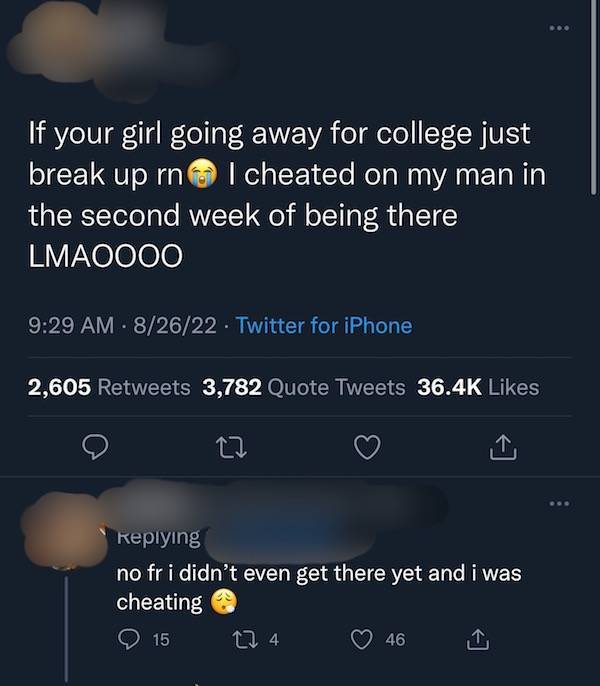Open more options for the main tweet
Viewport: 600px width, 686px height.
click(x=559, y=28)
